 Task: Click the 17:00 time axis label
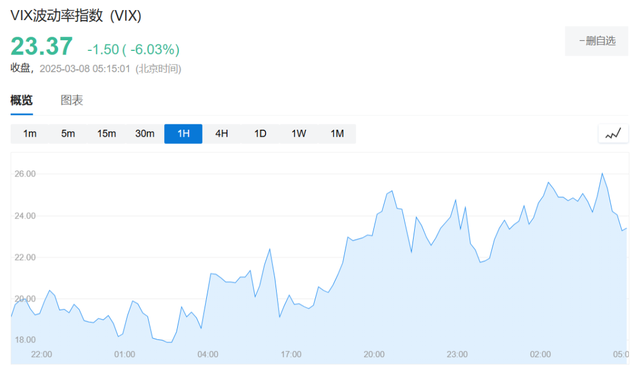(291, 354)
